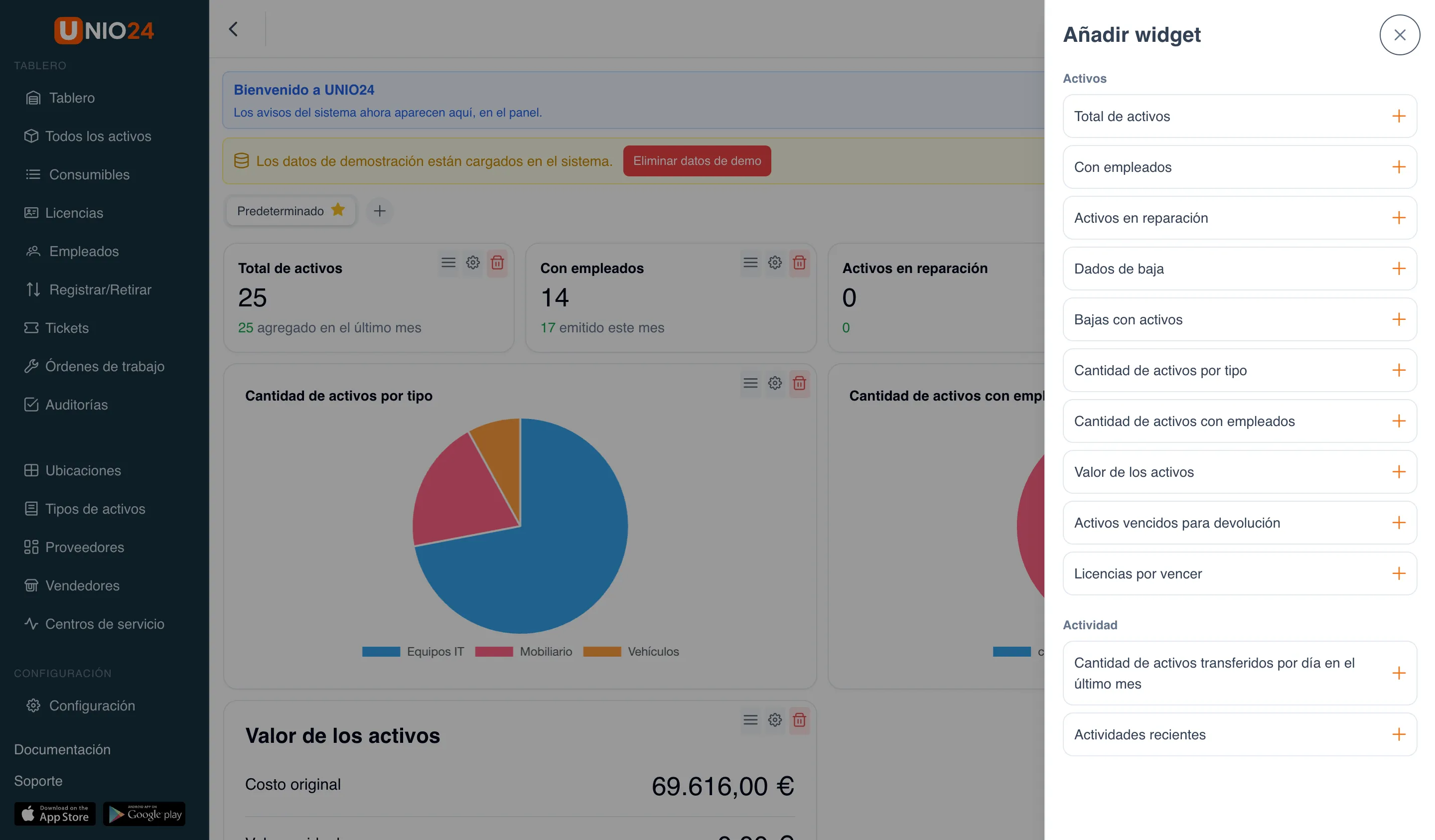Add the Bajas con activos widget
Screen dimensions: 1435x840
click(x=1398, y=319)
